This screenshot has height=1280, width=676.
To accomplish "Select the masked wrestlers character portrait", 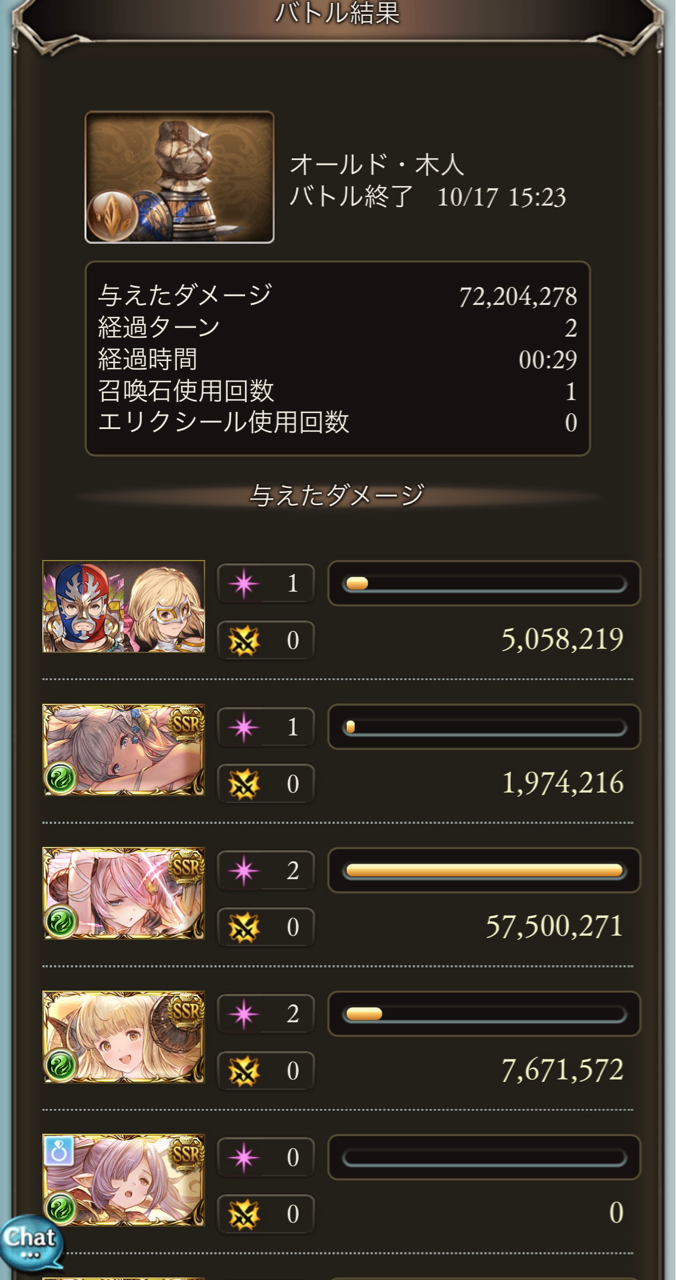I will [x=123, y=607].
